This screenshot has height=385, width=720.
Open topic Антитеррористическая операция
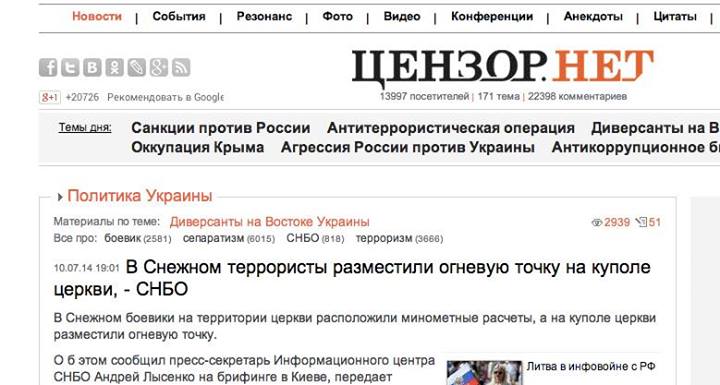(450, 128)
